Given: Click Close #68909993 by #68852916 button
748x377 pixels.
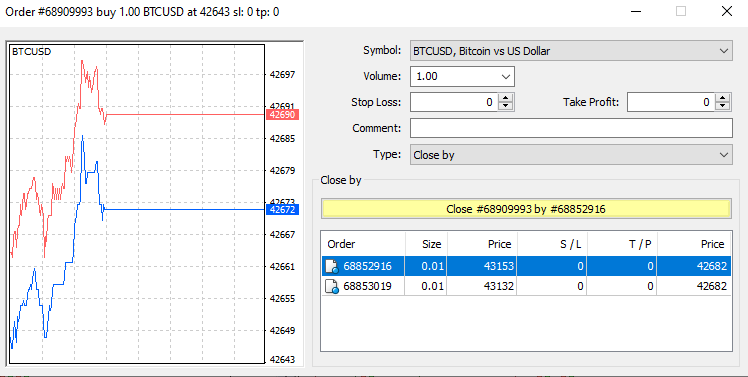Looking at the screenshot, I should pyautogui.click(x=526, y=209).
